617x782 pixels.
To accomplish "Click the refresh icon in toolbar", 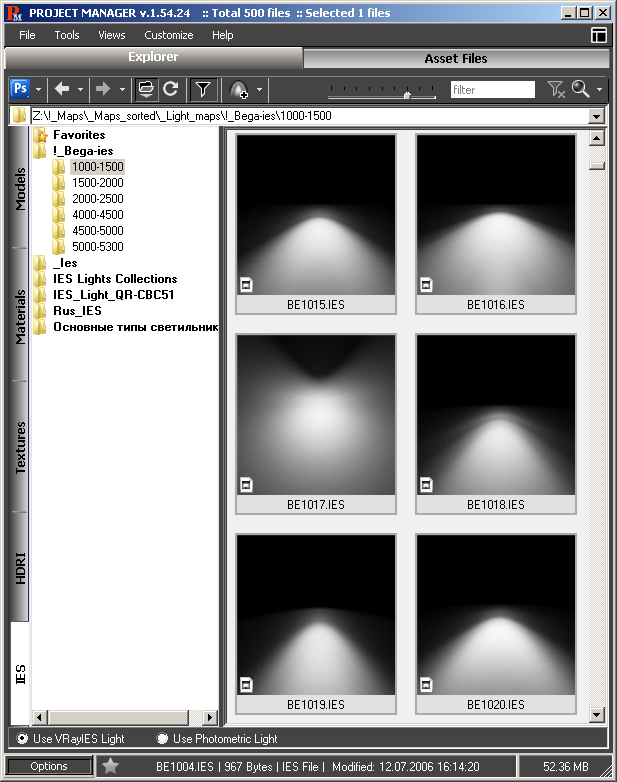I will point(171,89).
